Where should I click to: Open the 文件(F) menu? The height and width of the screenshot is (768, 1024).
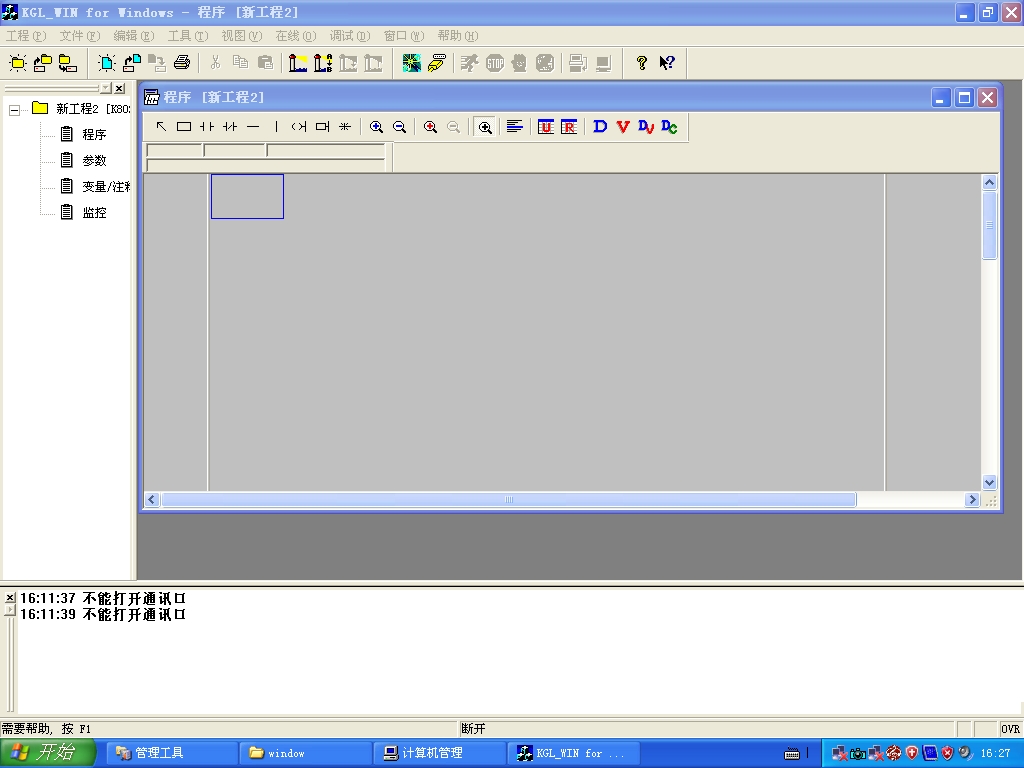pos(80,36)
